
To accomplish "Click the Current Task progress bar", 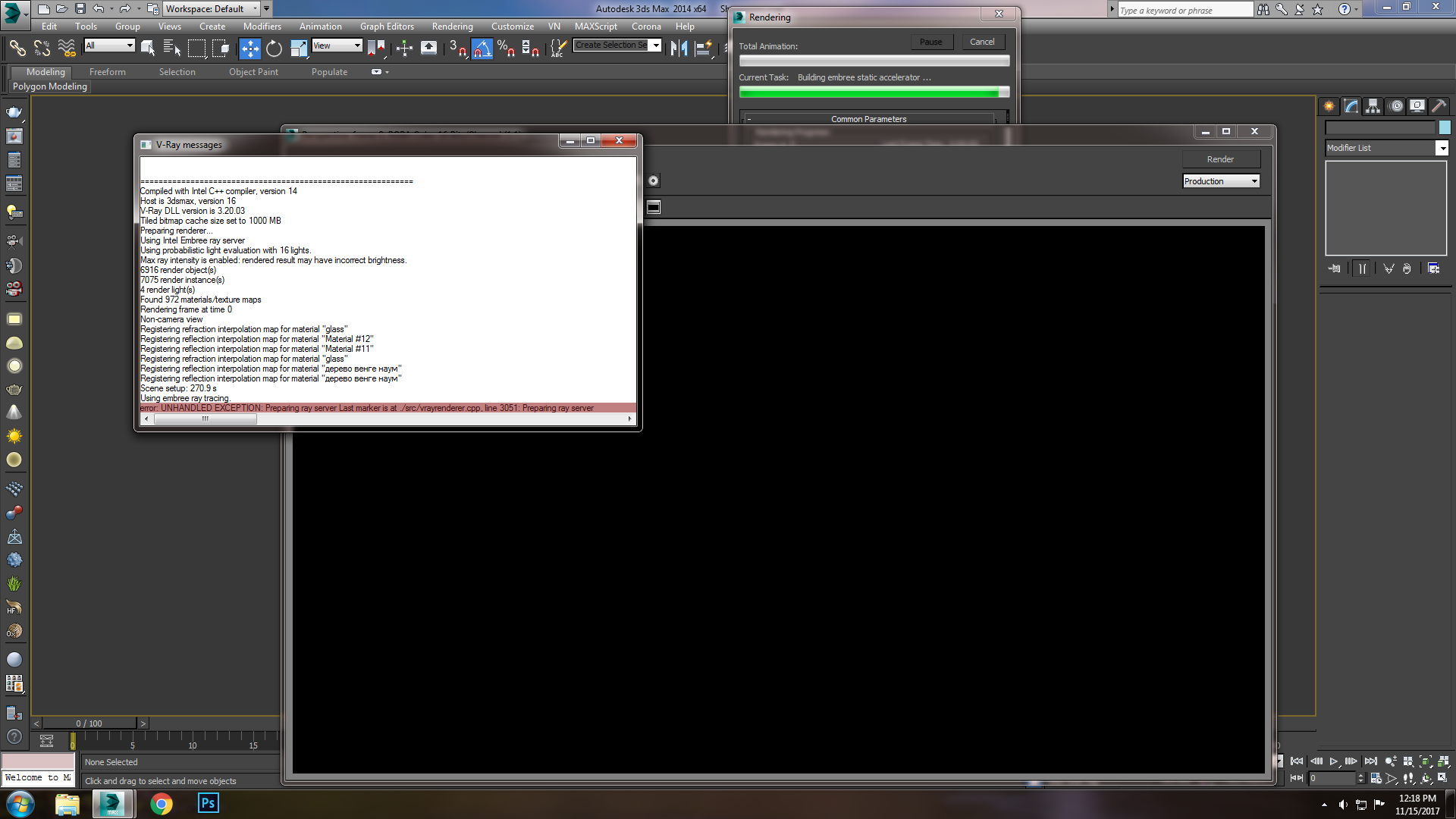I will coord(874,92).
